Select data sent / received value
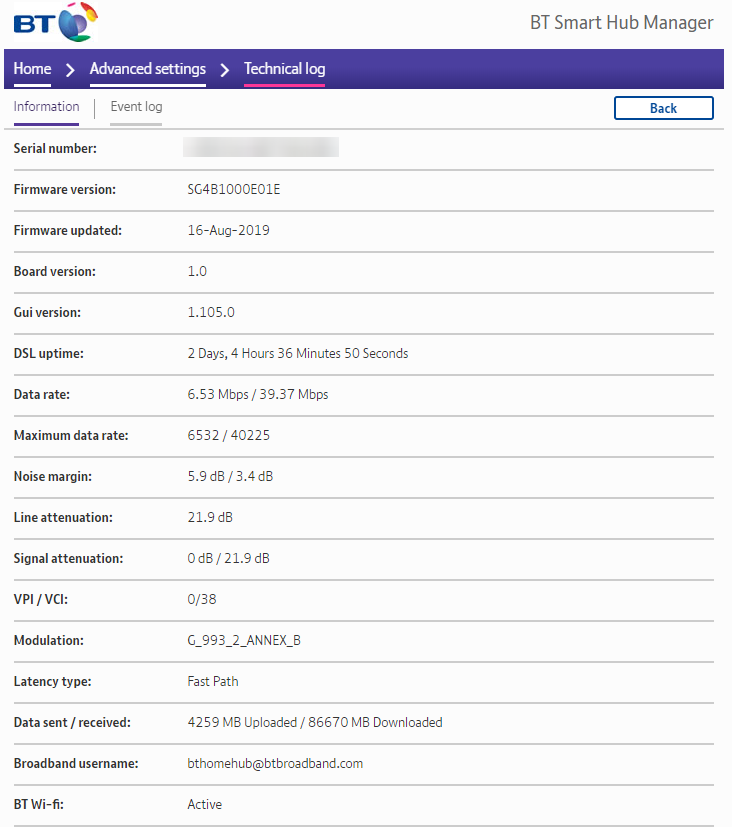732x827 pixels. coord(315,722)
